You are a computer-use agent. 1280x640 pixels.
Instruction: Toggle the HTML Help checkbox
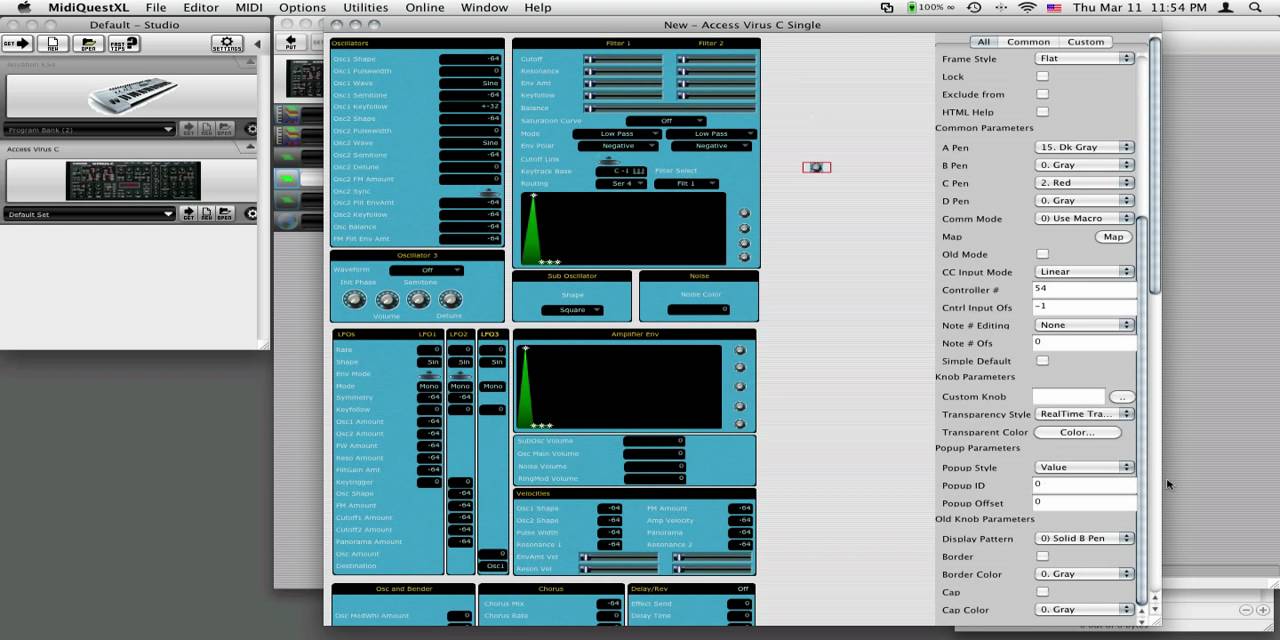pos(1042,112)
